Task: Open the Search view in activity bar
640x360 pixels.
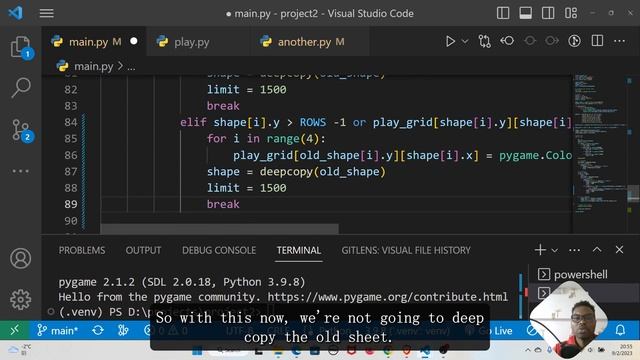Action: [20, 87]
